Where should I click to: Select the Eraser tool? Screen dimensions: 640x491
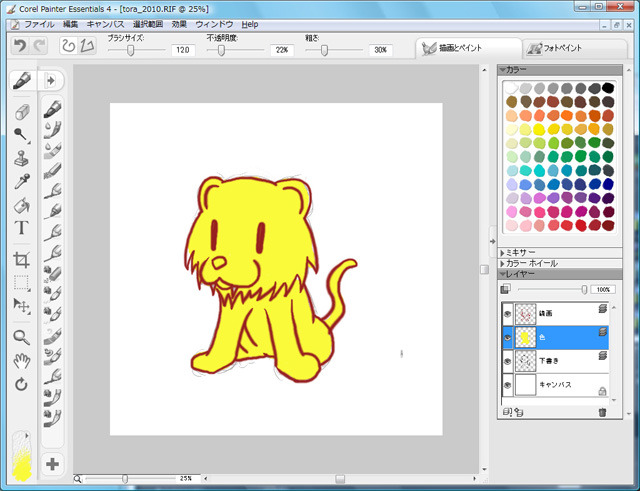pos(22,112)
